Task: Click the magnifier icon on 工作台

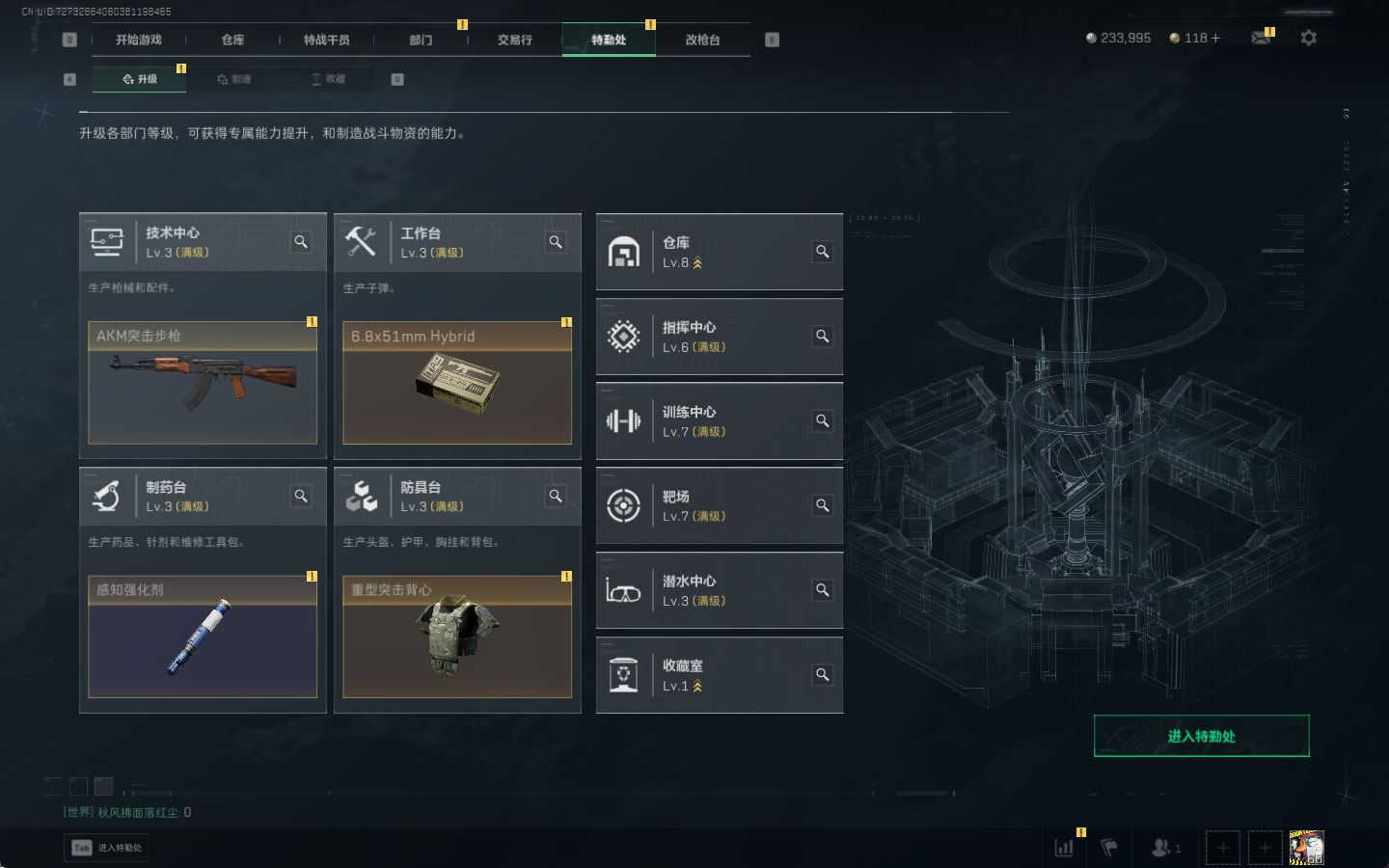Action: point(556,242)
